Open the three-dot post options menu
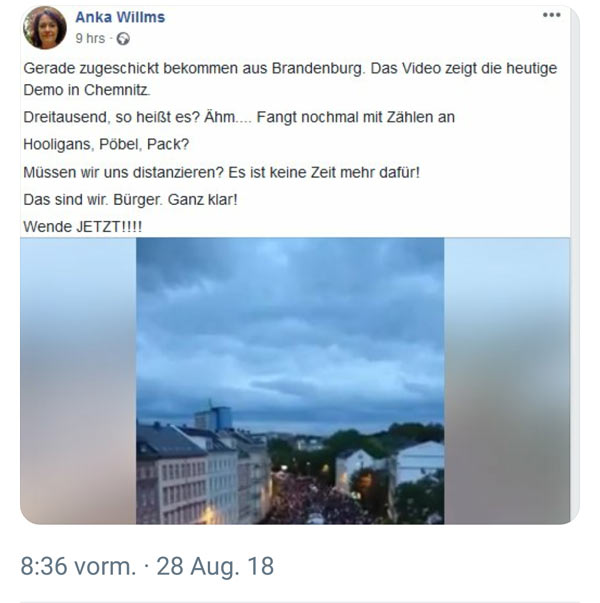 551,15
